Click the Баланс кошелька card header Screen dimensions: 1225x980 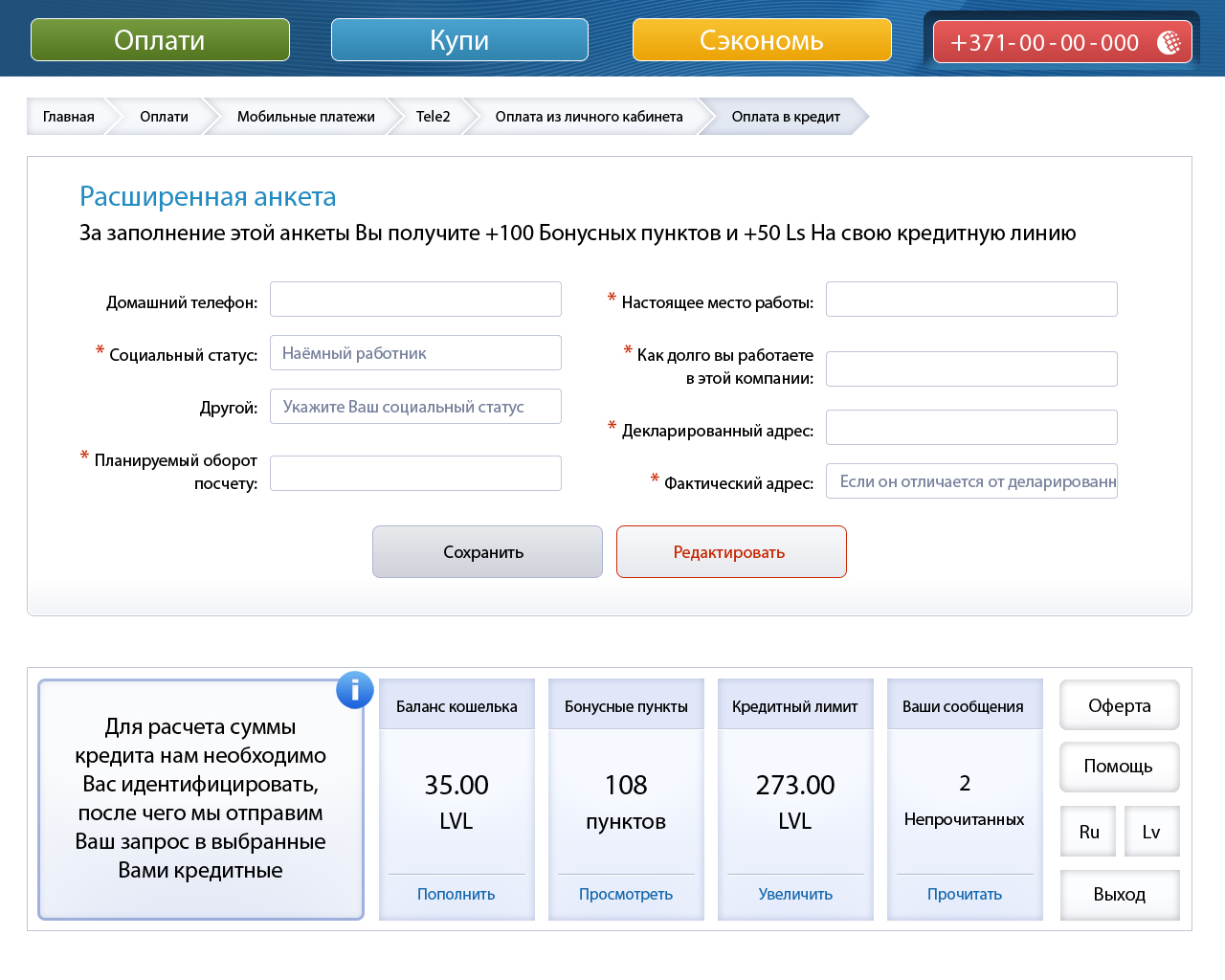coord(457,706)
